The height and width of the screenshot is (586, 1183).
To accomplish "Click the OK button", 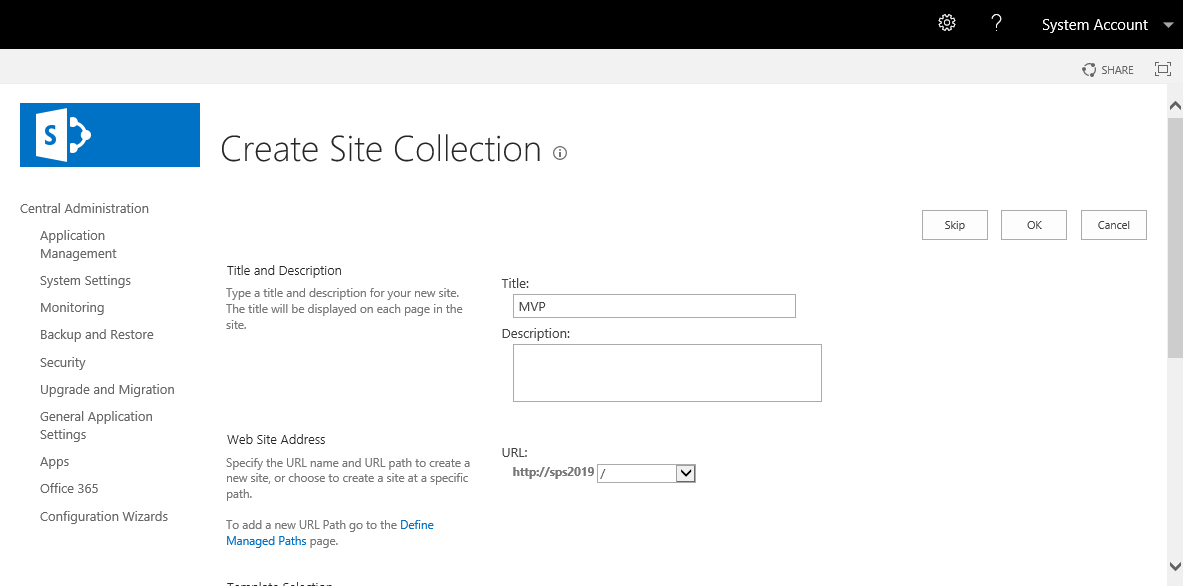I will click(x=1033, y=224).
